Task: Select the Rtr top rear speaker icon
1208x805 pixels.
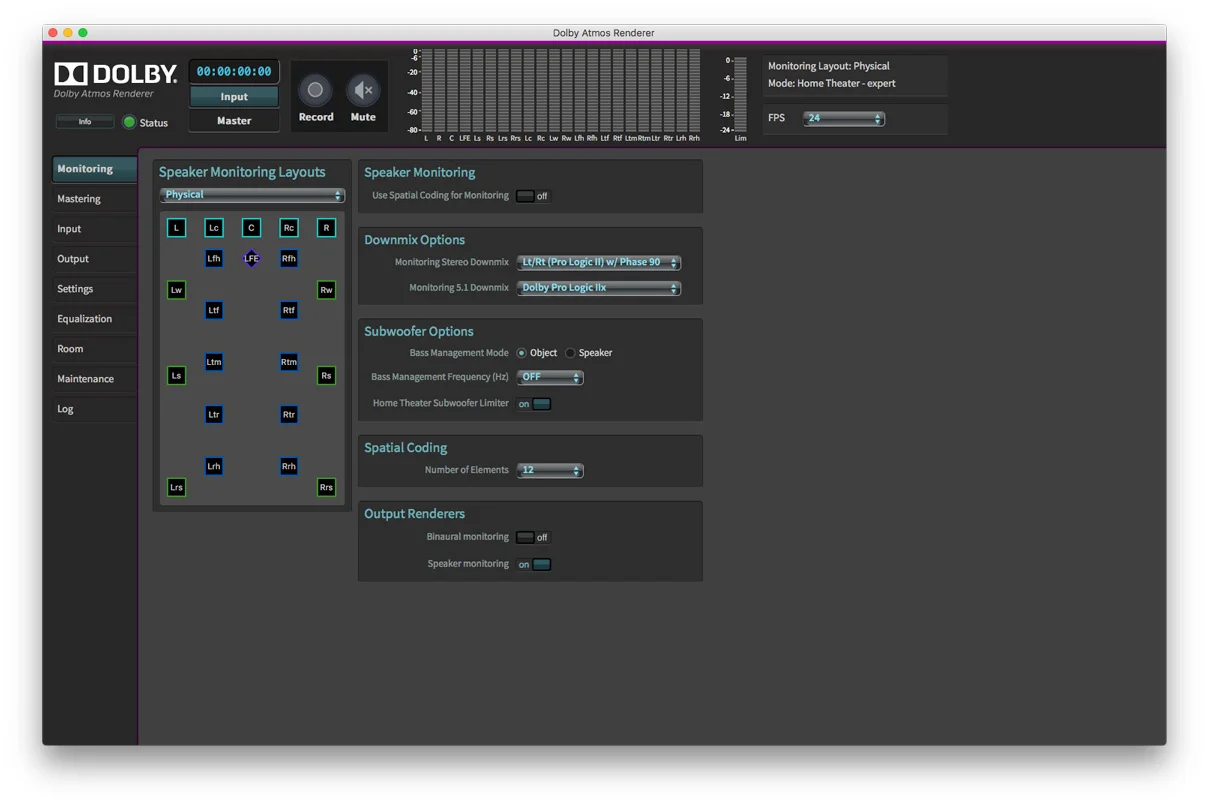Action: point(289,414)
